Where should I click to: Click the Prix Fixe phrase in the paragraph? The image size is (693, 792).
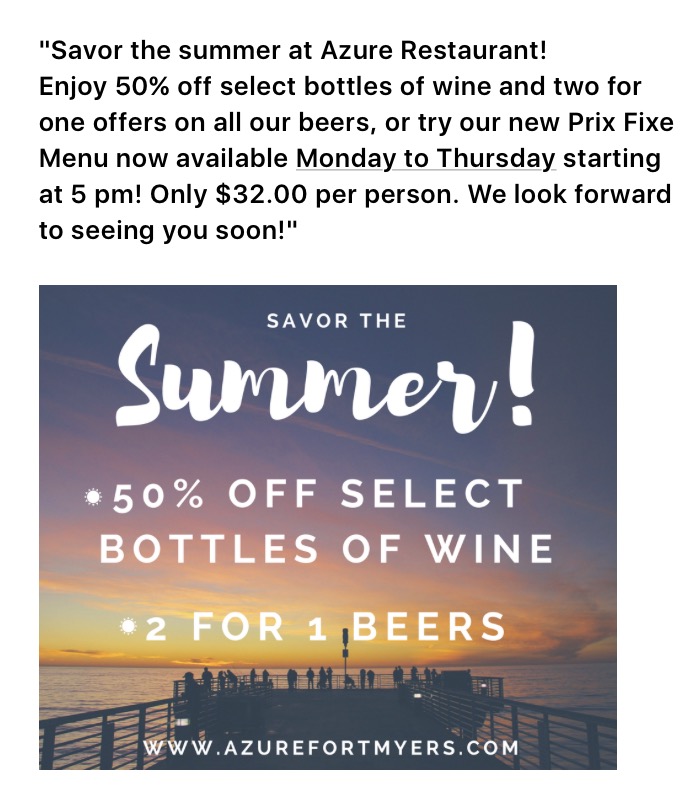[621, 123]
